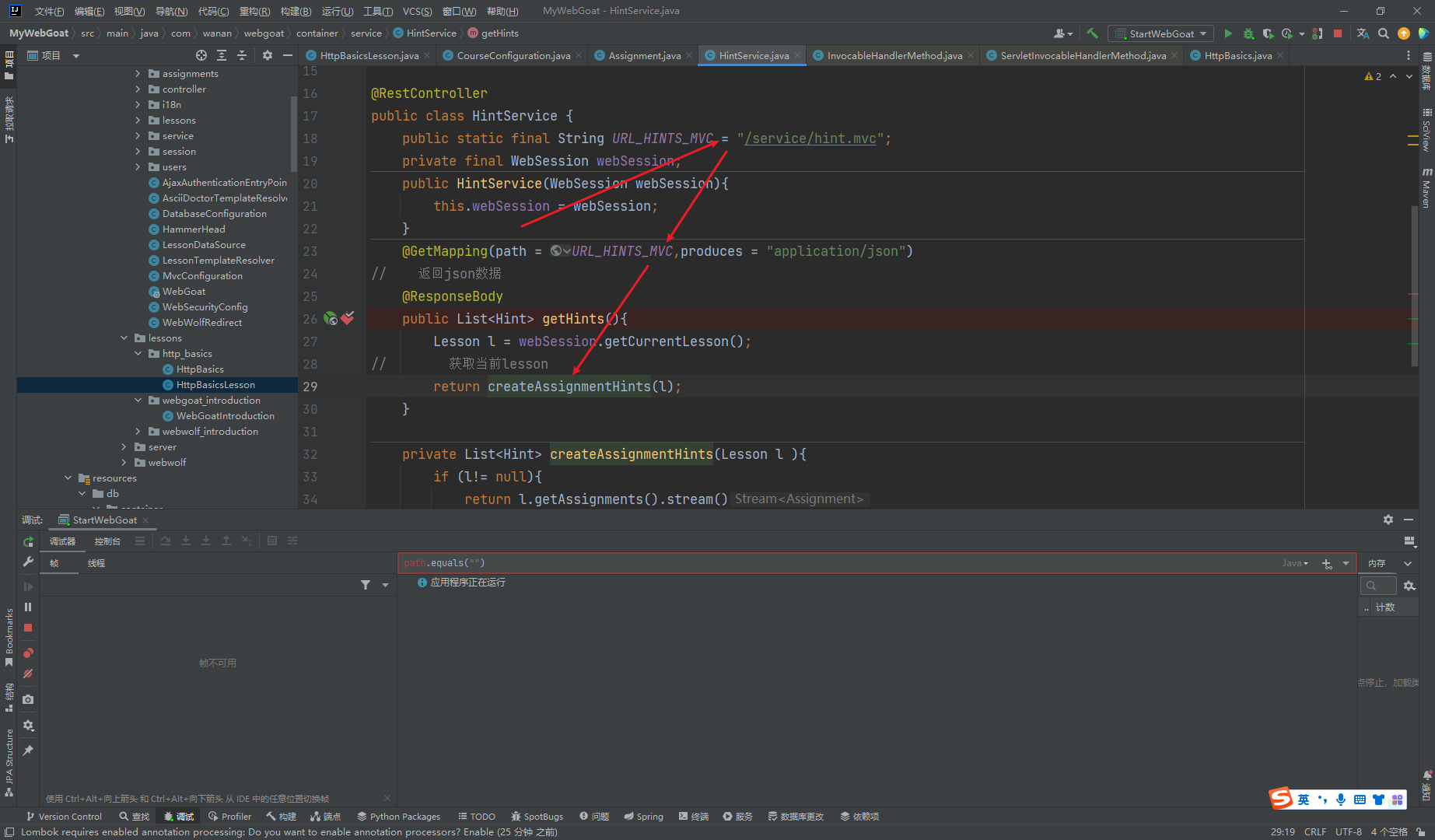1435x840 pixels.
Task: Click the translate icon in the top toolbar
Action: click(1363, 33)
